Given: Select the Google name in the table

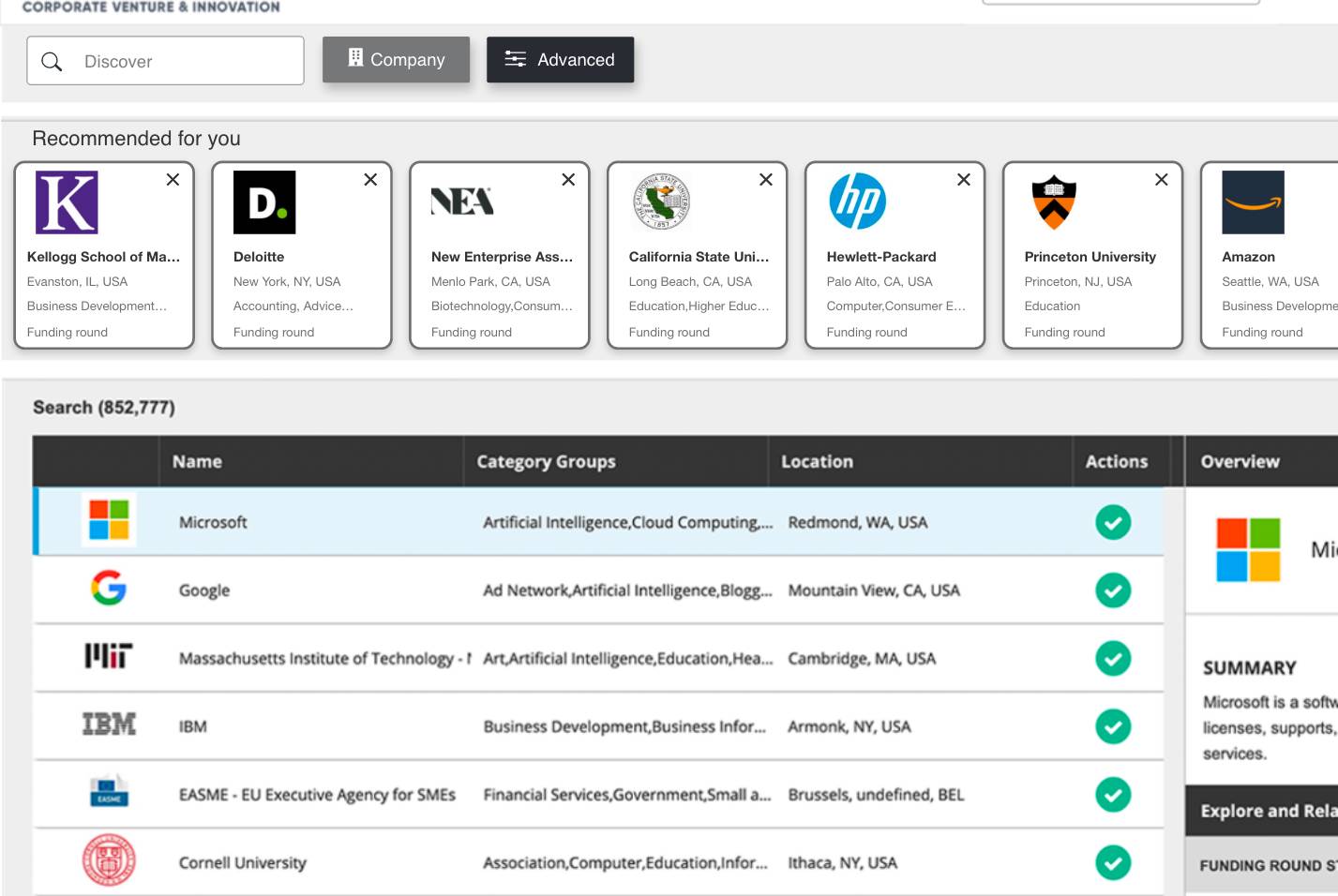Looking at the screenshot, I should point(204,590).
